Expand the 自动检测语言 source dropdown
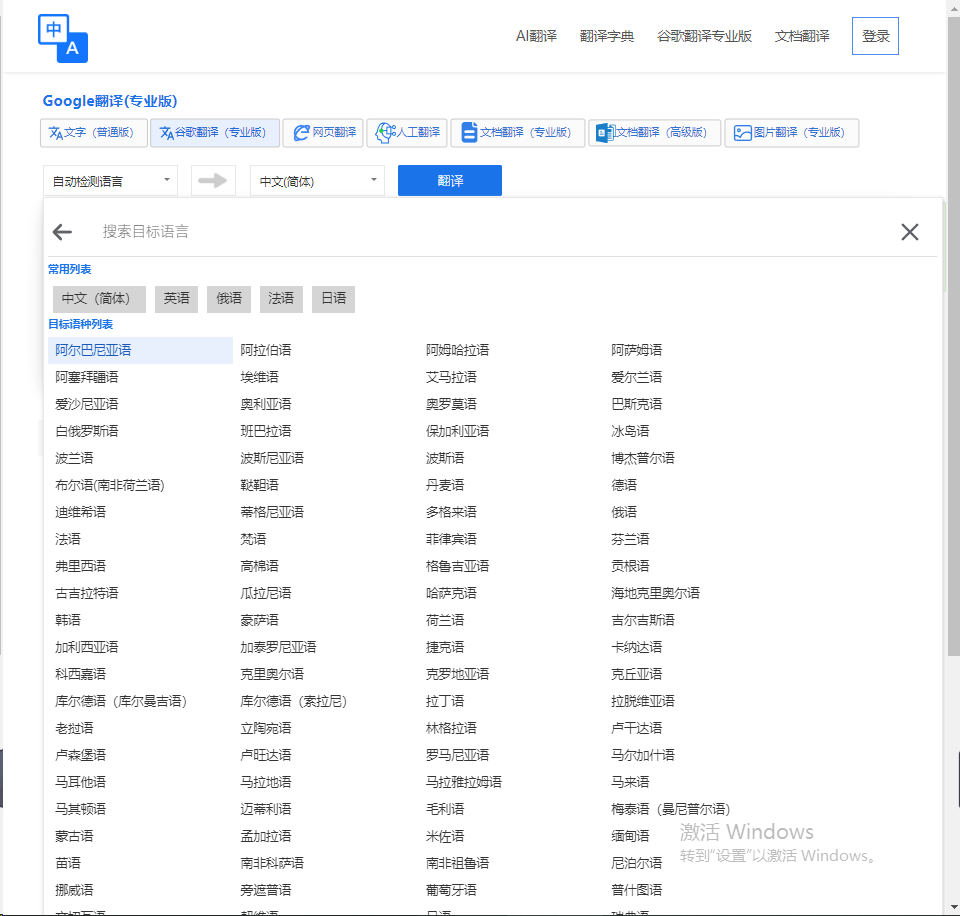 (110, 181)
